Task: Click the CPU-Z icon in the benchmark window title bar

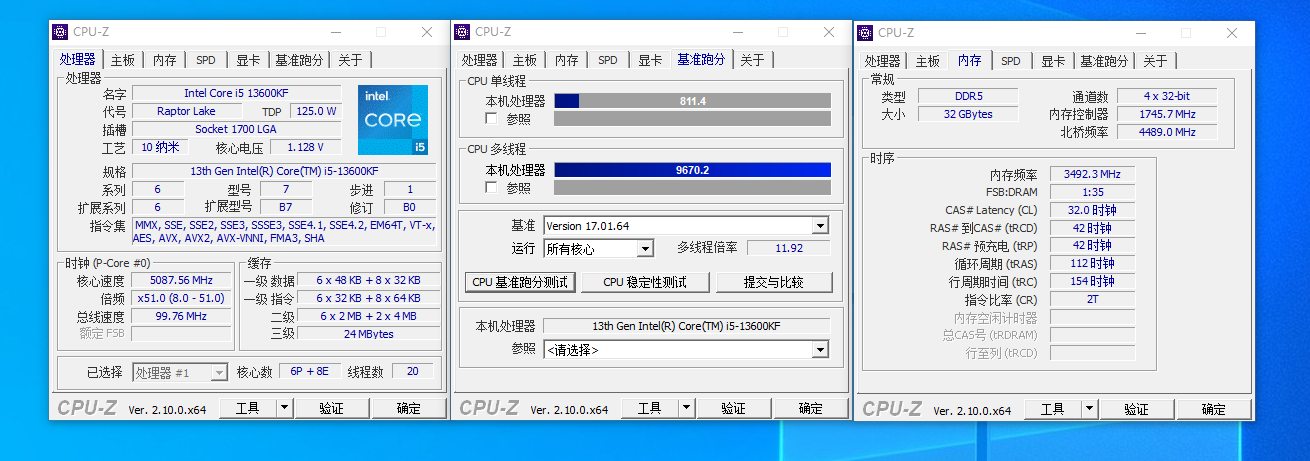Action: pos(463,32)
